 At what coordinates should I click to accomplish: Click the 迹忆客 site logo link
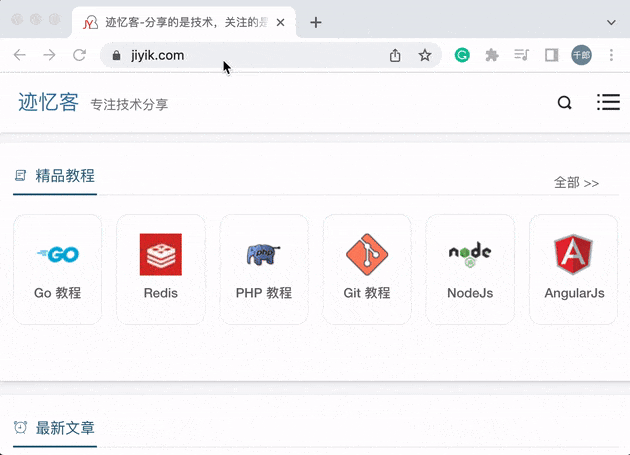click(x=48, y=102)
